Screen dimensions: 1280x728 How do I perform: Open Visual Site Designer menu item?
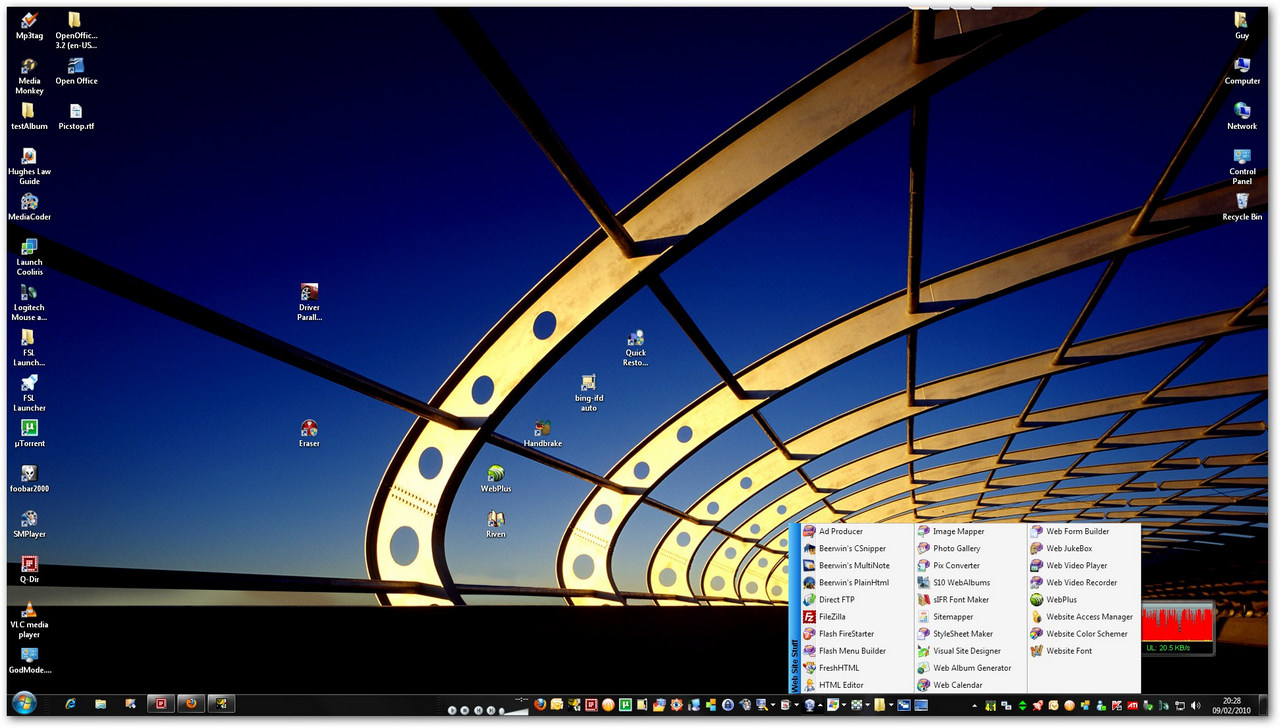click(x=966, y=651)
